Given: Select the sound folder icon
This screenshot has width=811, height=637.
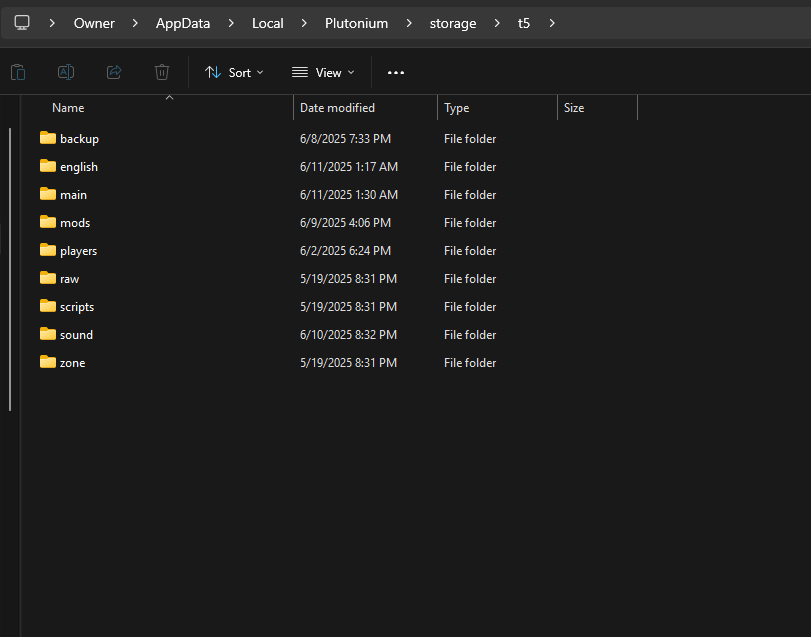Looking at the screenshot, I should point(48,333).
